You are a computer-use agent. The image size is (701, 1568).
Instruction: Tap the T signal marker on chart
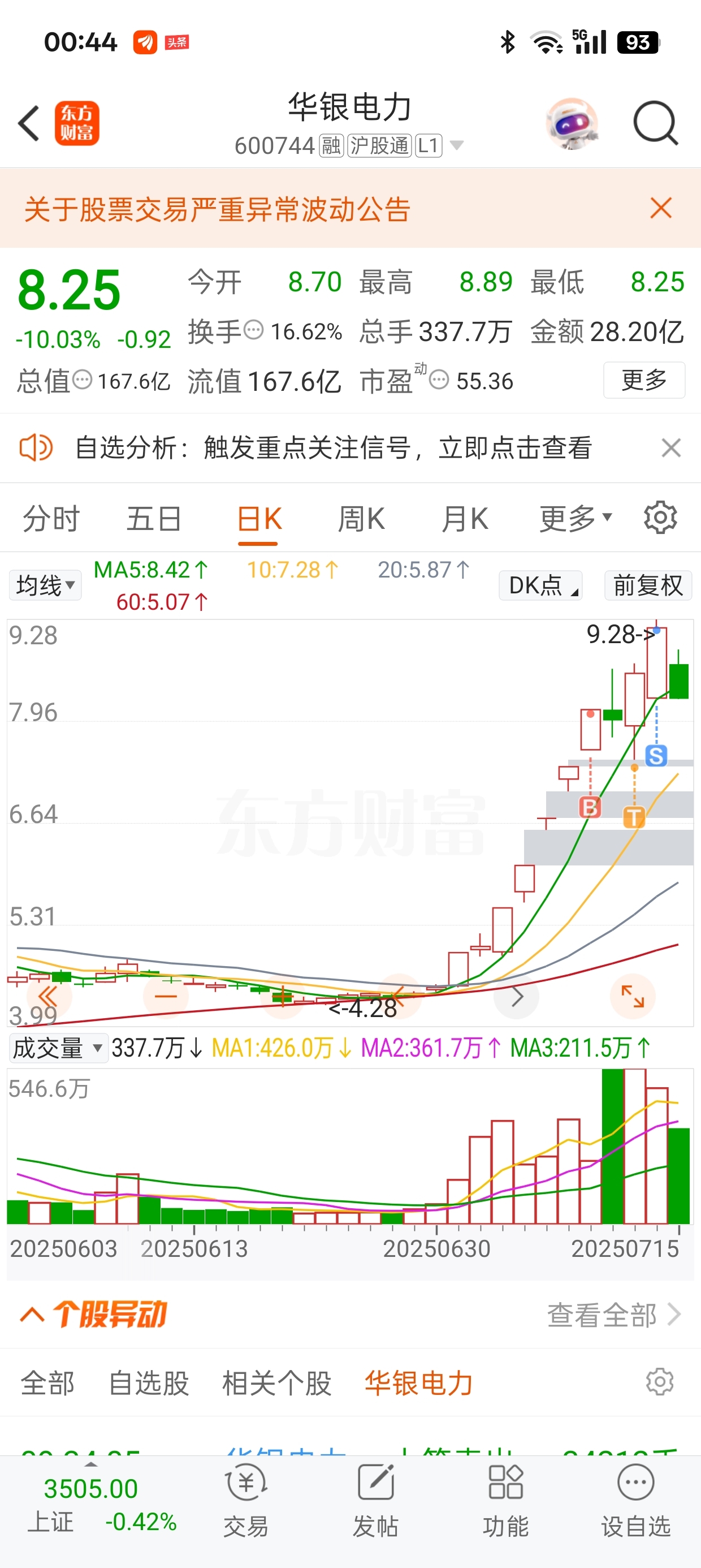click(x=634, y=817)
